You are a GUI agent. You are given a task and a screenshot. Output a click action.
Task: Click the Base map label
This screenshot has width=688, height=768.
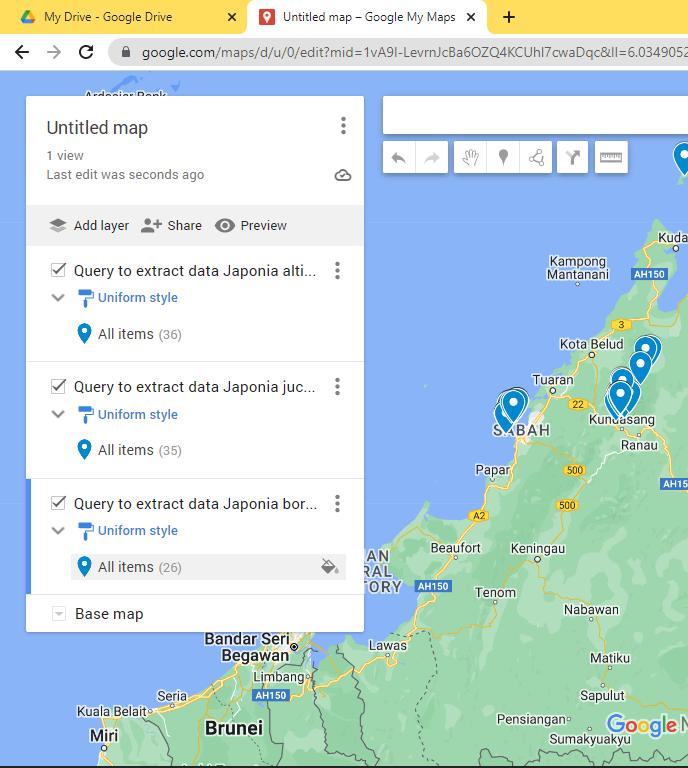109,614
